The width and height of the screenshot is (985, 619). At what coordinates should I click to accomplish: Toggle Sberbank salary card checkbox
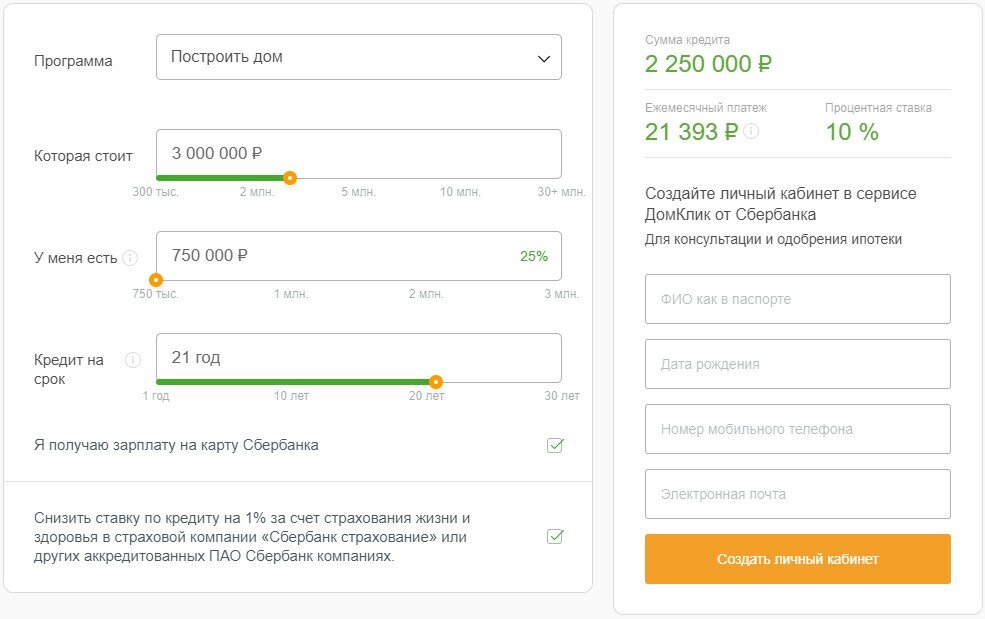pyautogui.click(x=555, y=446)
